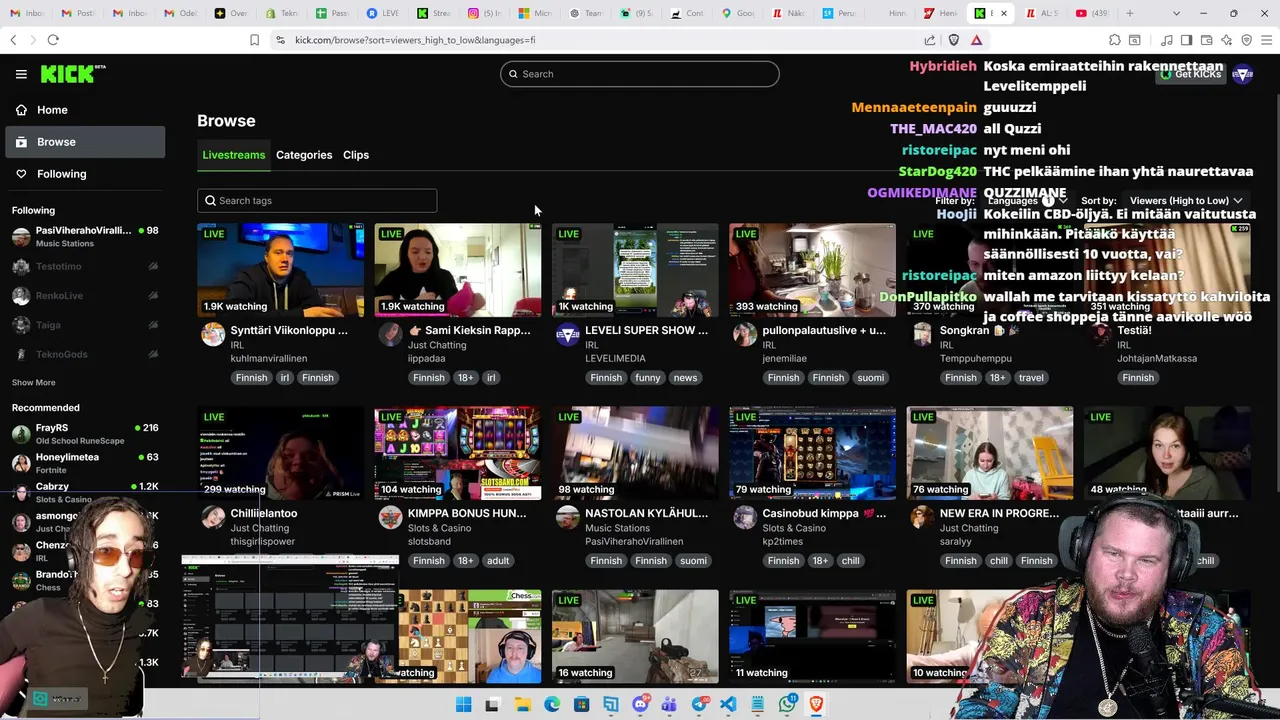The width and height of the screenshot is (1280, 720).
Task: Select Home in the sidebar
Action: click(85, 110)
